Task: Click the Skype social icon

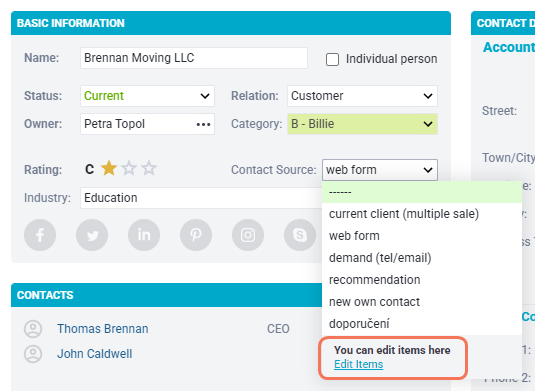Action: point(300,235)
